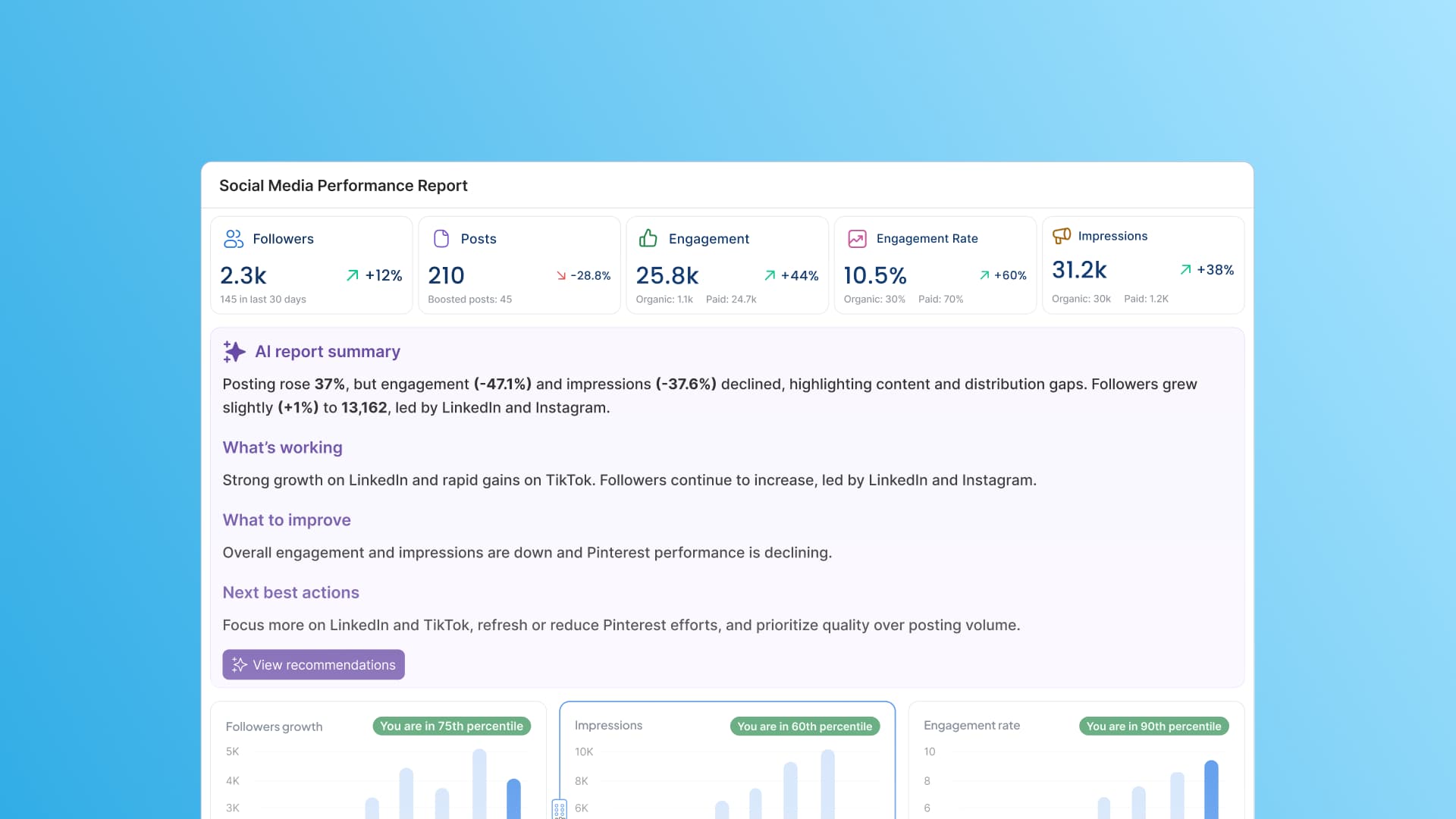Image resolution: width=1456 pixels, height=819 pixels.
Task: Click the AI sparkle icon beside report summary
Action: (x=234, y=351)
